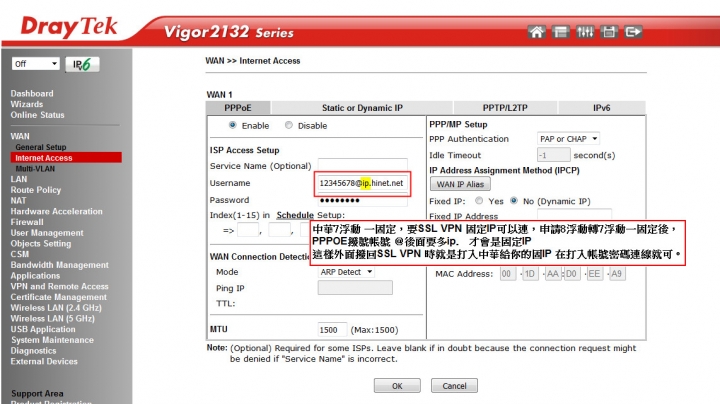Screen dimensions: 720x404
Task: Click the Fixed IP Address field
Action: tap(574, 214)
